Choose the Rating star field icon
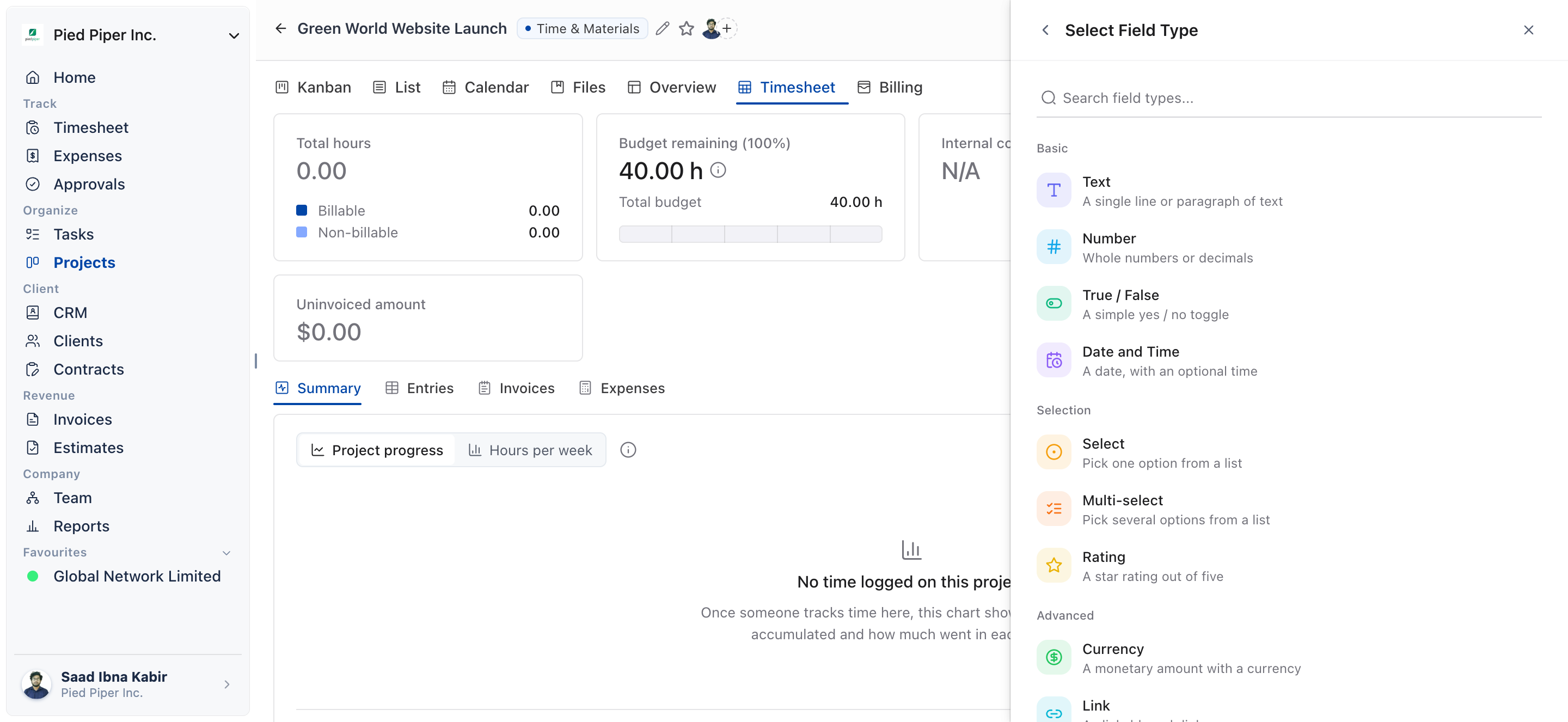Viewport: 1568px width, 722px height. (x=1053, y=566)
